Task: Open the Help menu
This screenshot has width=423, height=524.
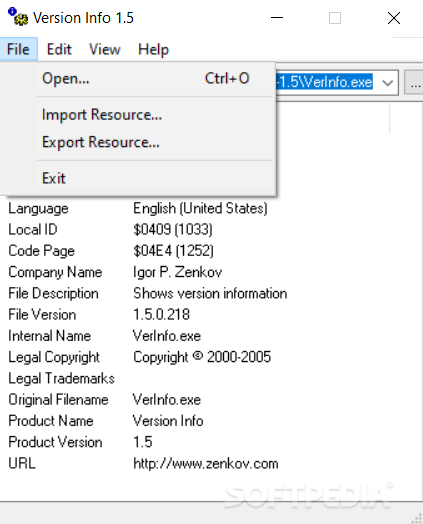Action: pos(153,49)
